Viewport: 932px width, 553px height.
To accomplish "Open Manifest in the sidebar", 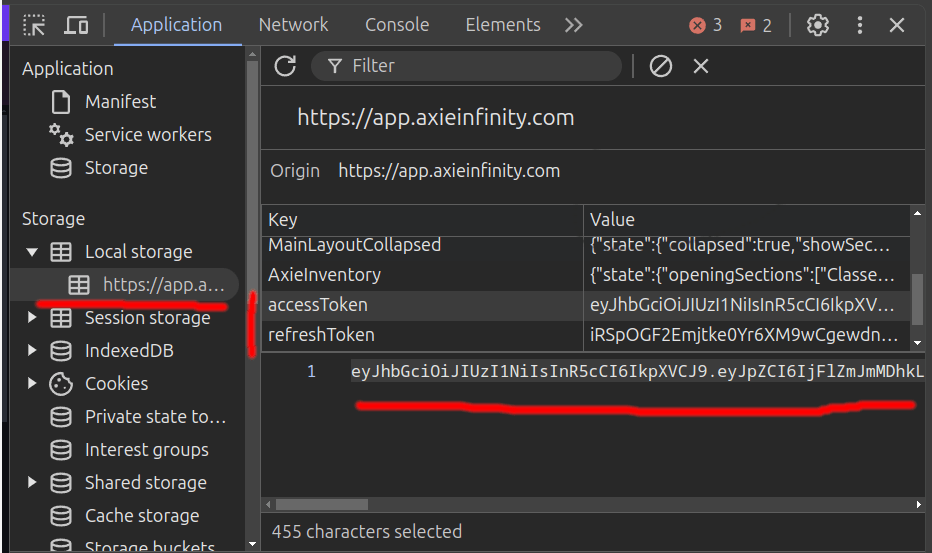I will tap(121, 102).
